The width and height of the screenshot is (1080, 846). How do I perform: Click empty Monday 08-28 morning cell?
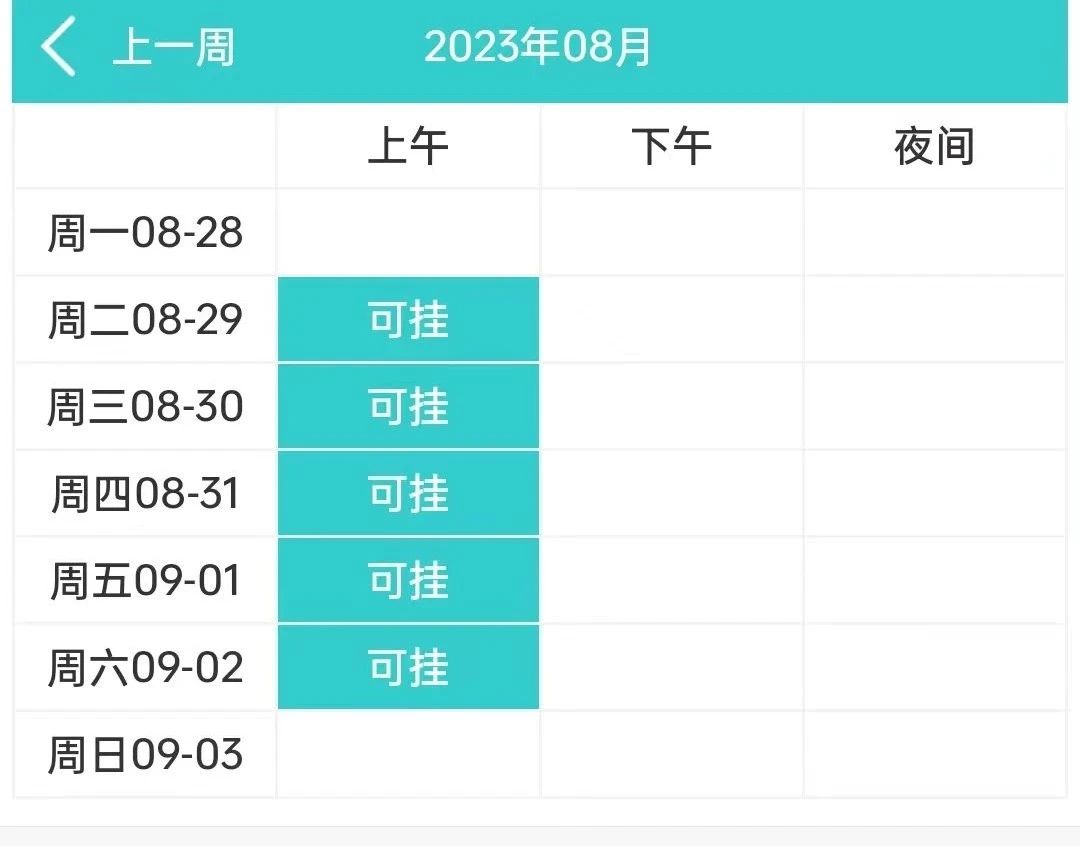pyautogui.click(x=408, y=232)
